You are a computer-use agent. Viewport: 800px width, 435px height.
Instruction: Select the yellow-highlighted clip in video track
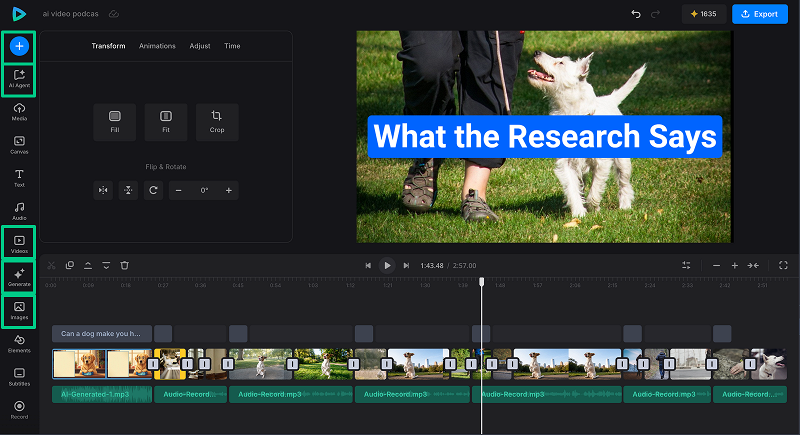coord(170,364)
